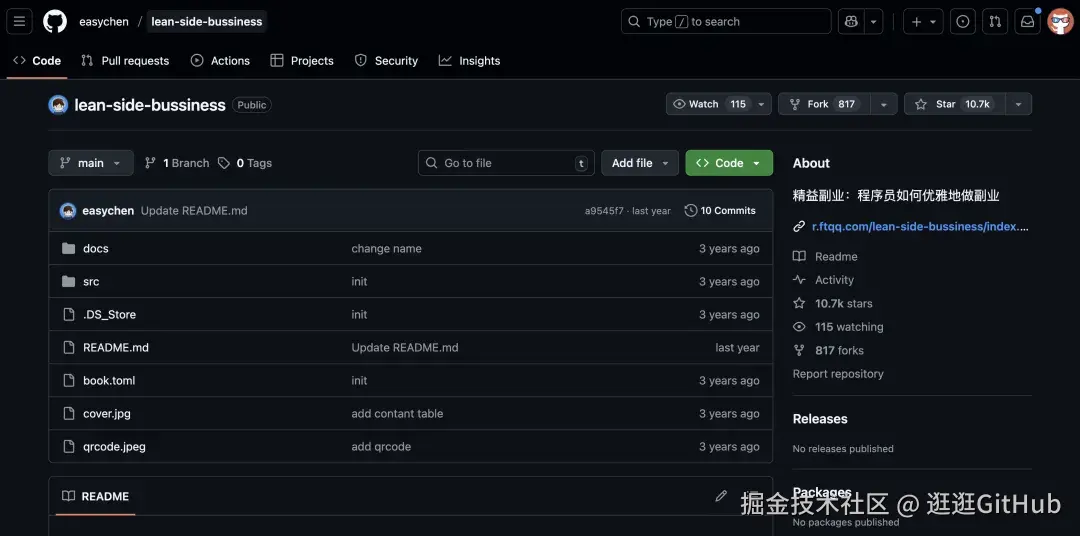Open Copilot chat icon in header
The height and width of the screenshot is (536, 1080).
coord(851,21)
